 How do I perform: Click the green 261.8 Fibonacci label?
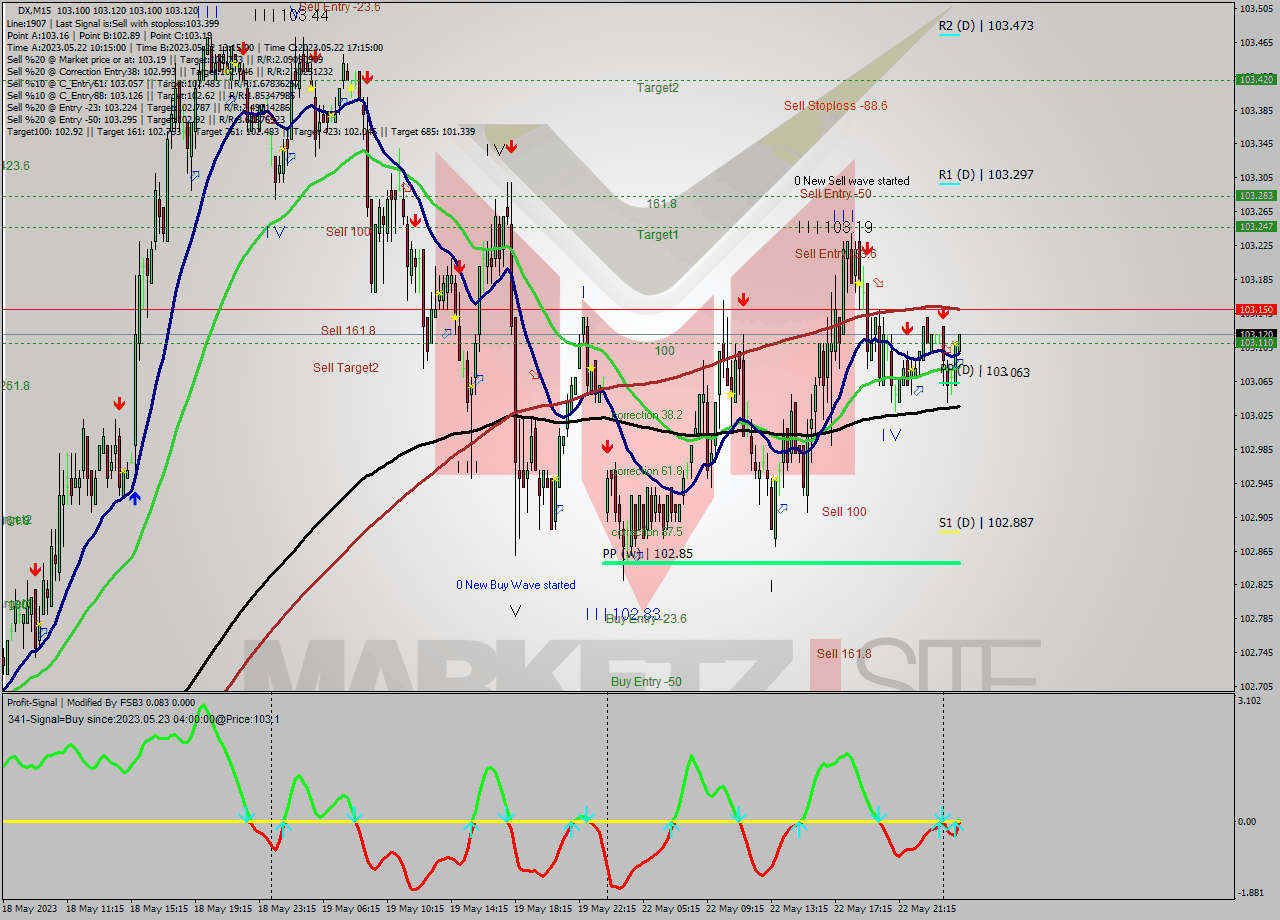tap(15, 386)
